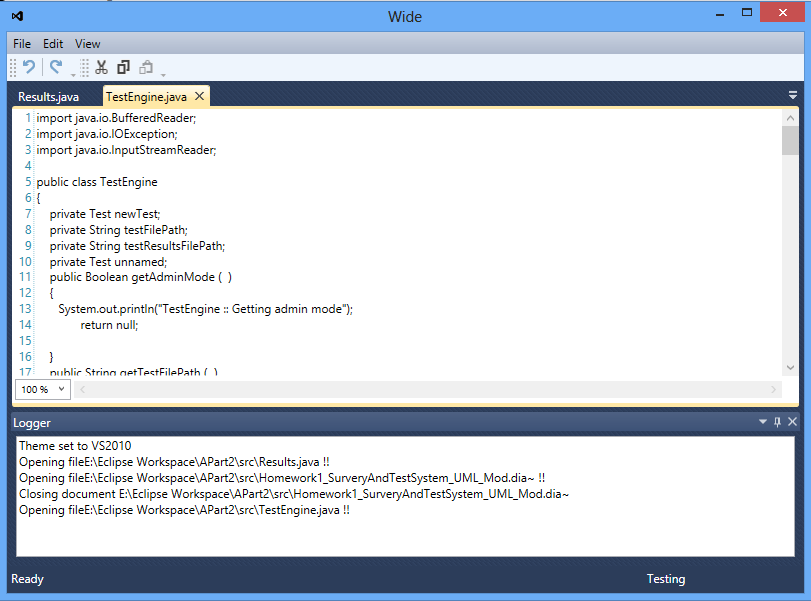Viewport: 811px width, 601px height.
Task: Click the editor vertical scrollbar thumb
Action: (790, 140)
